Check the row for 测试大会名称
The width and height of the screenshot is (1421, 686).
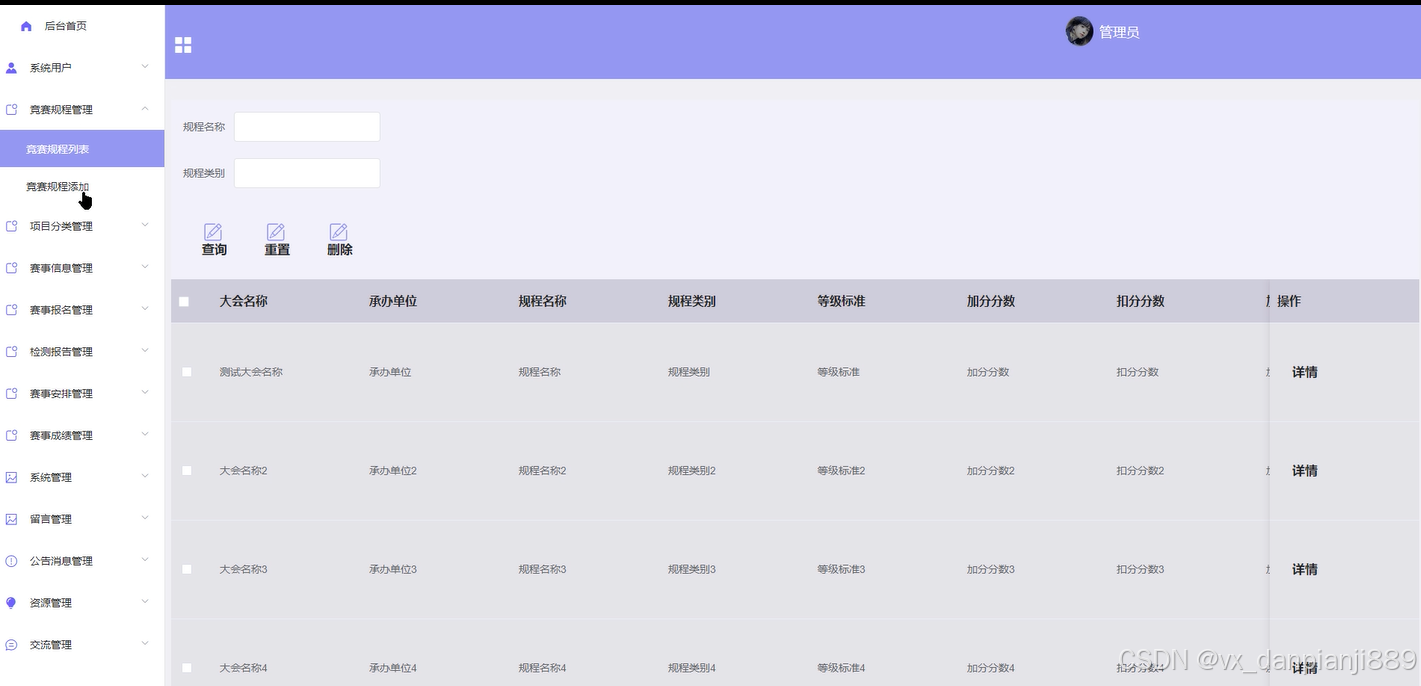coord(186,372)
